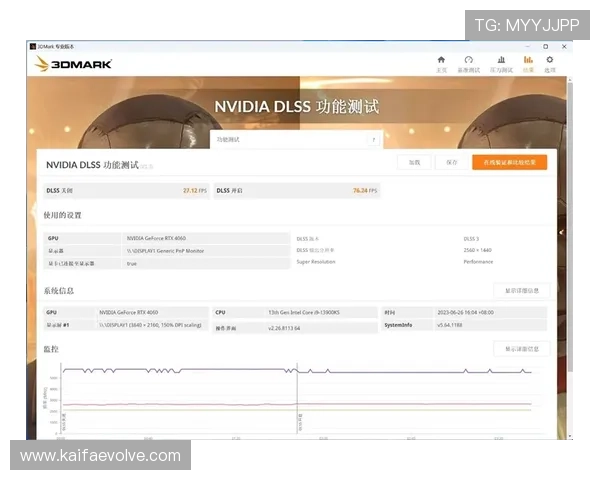The image size is (600, 480).
Task: Click the scrollbar up arrow
Action: tap(570, 79)
